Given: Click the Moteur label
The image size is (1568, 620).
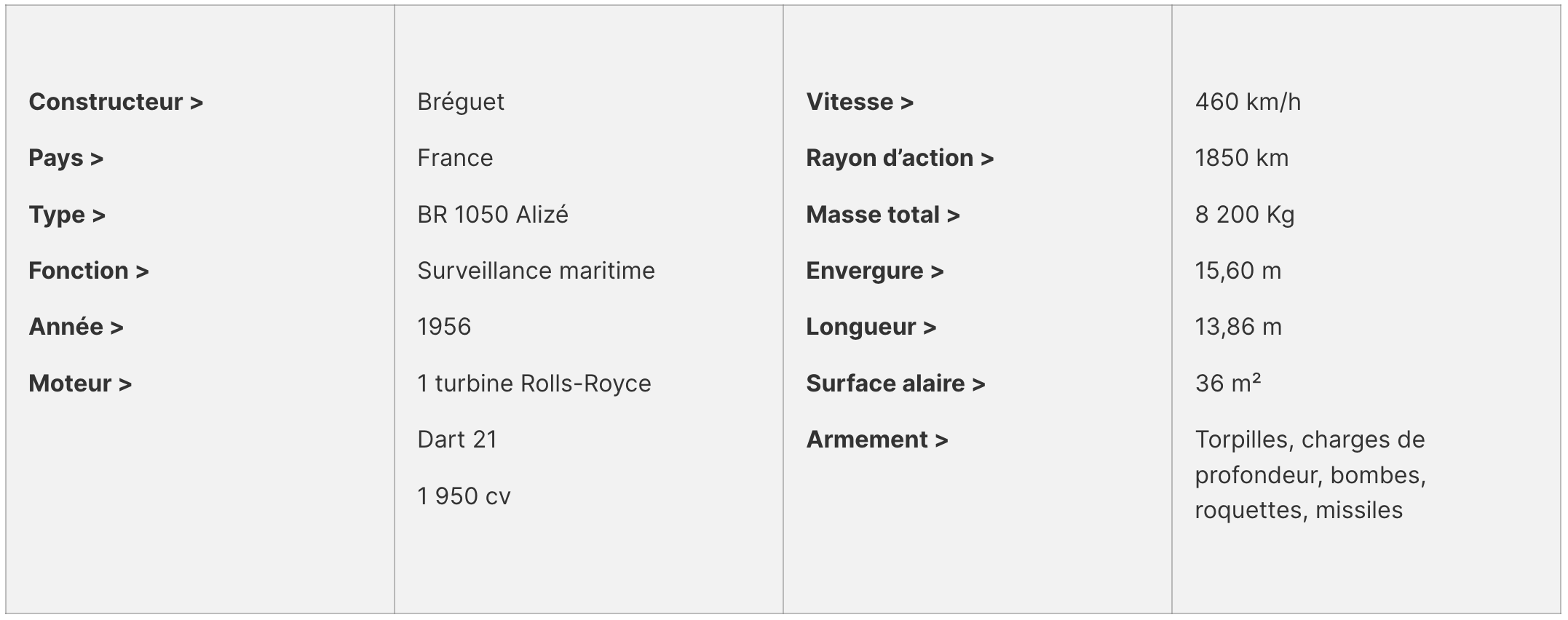Looking at the screenshot, I should coord(80,383).
